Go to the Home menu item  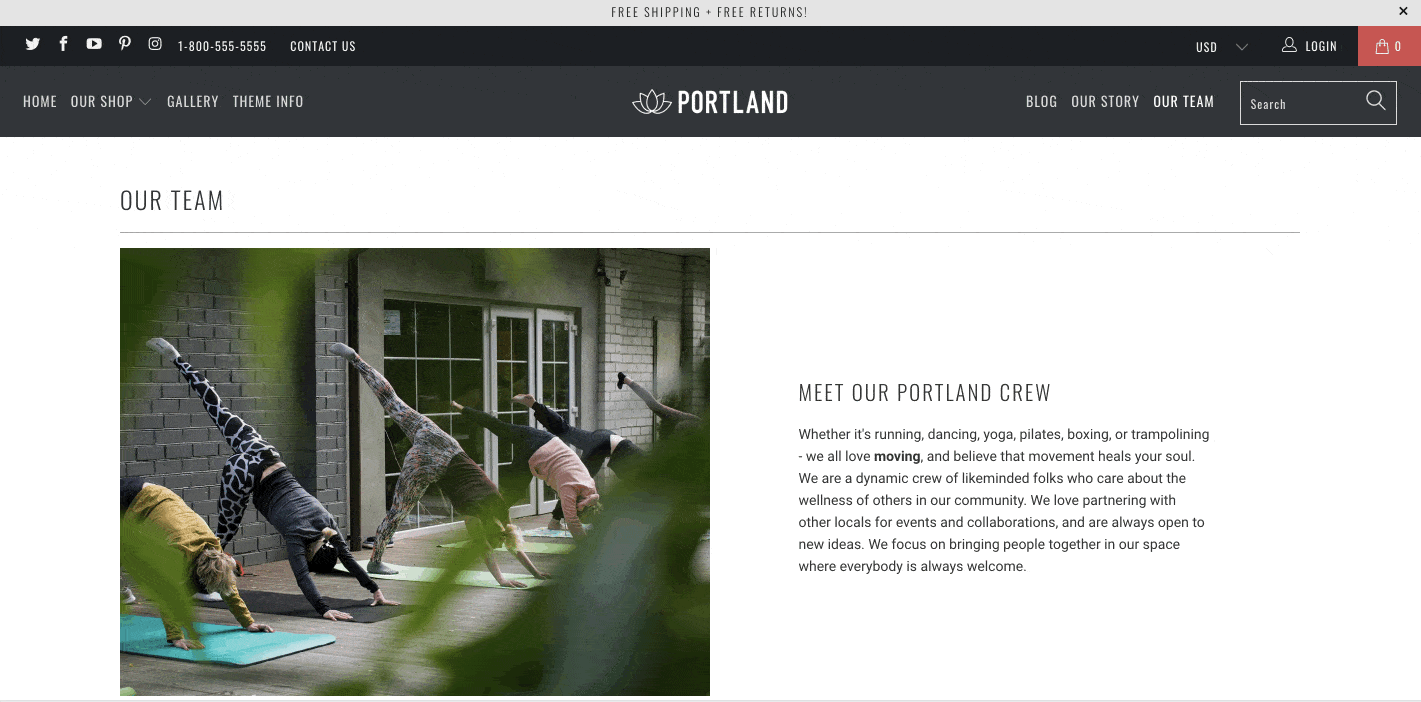coord(40,101)
